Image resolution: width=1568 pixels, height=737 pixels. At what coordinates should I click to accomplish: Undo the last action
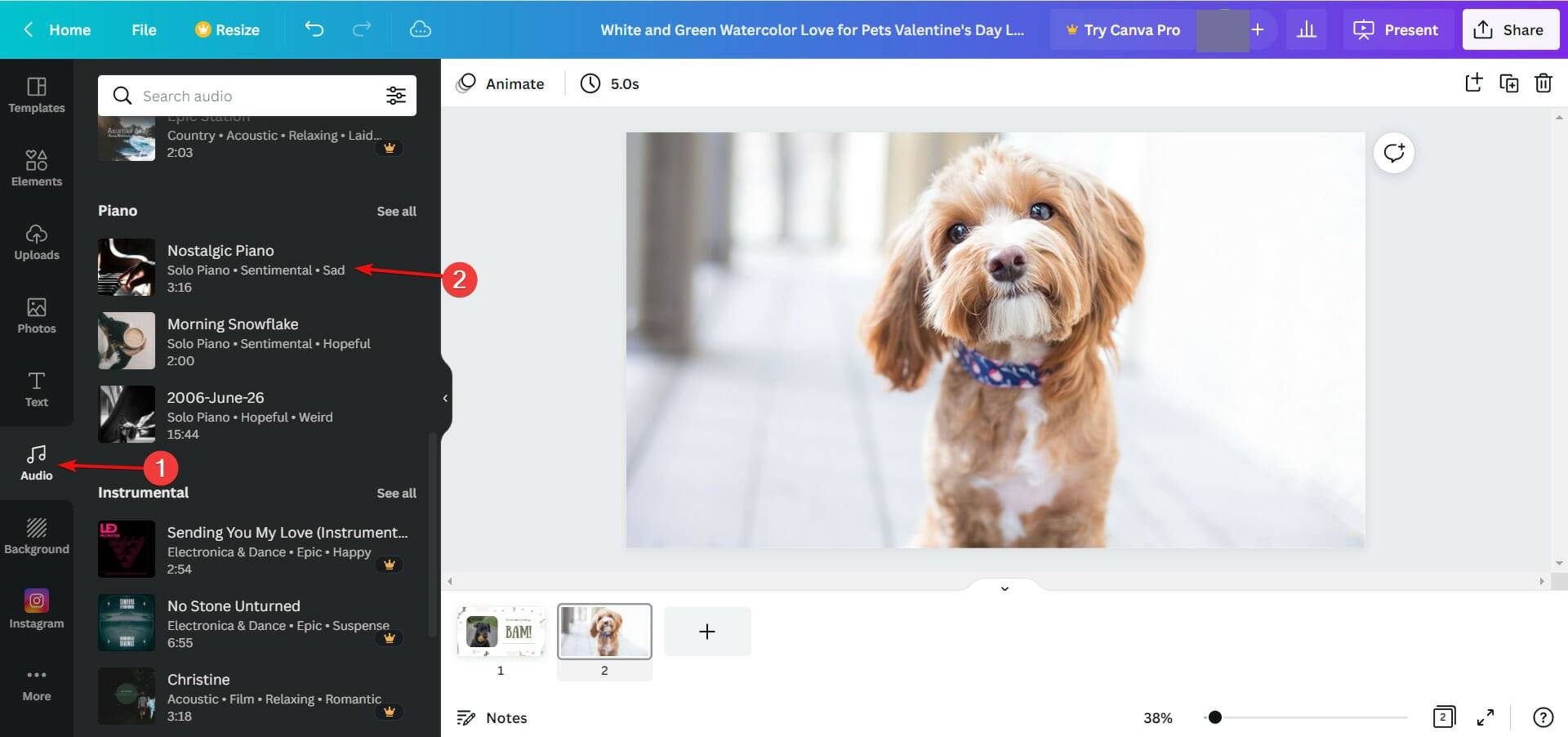pyautogui.click(x=314, y=29)
